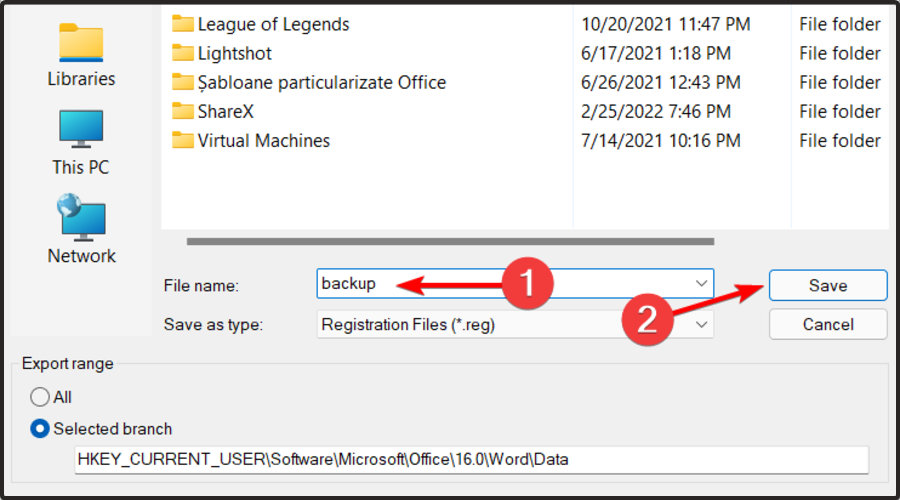
Task: Click the Virtual Machines folder icon
Action: tap(183, 141)
